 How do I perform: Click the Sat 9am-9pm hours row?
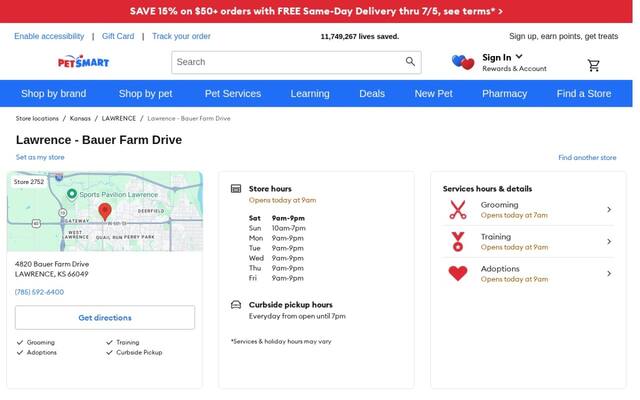[277, 218]
